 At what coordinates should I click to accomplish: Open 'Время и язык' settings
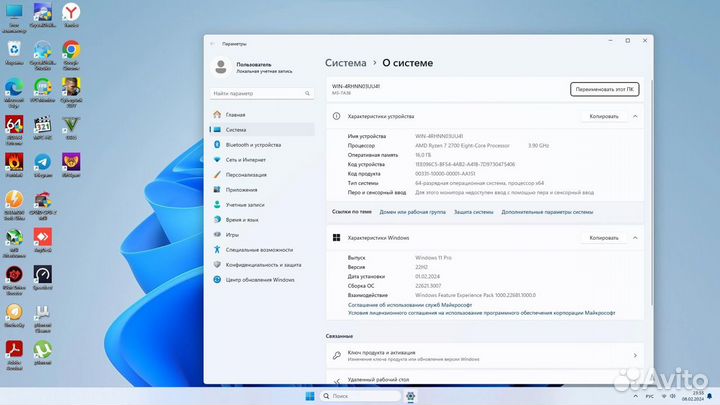(262, 219)
